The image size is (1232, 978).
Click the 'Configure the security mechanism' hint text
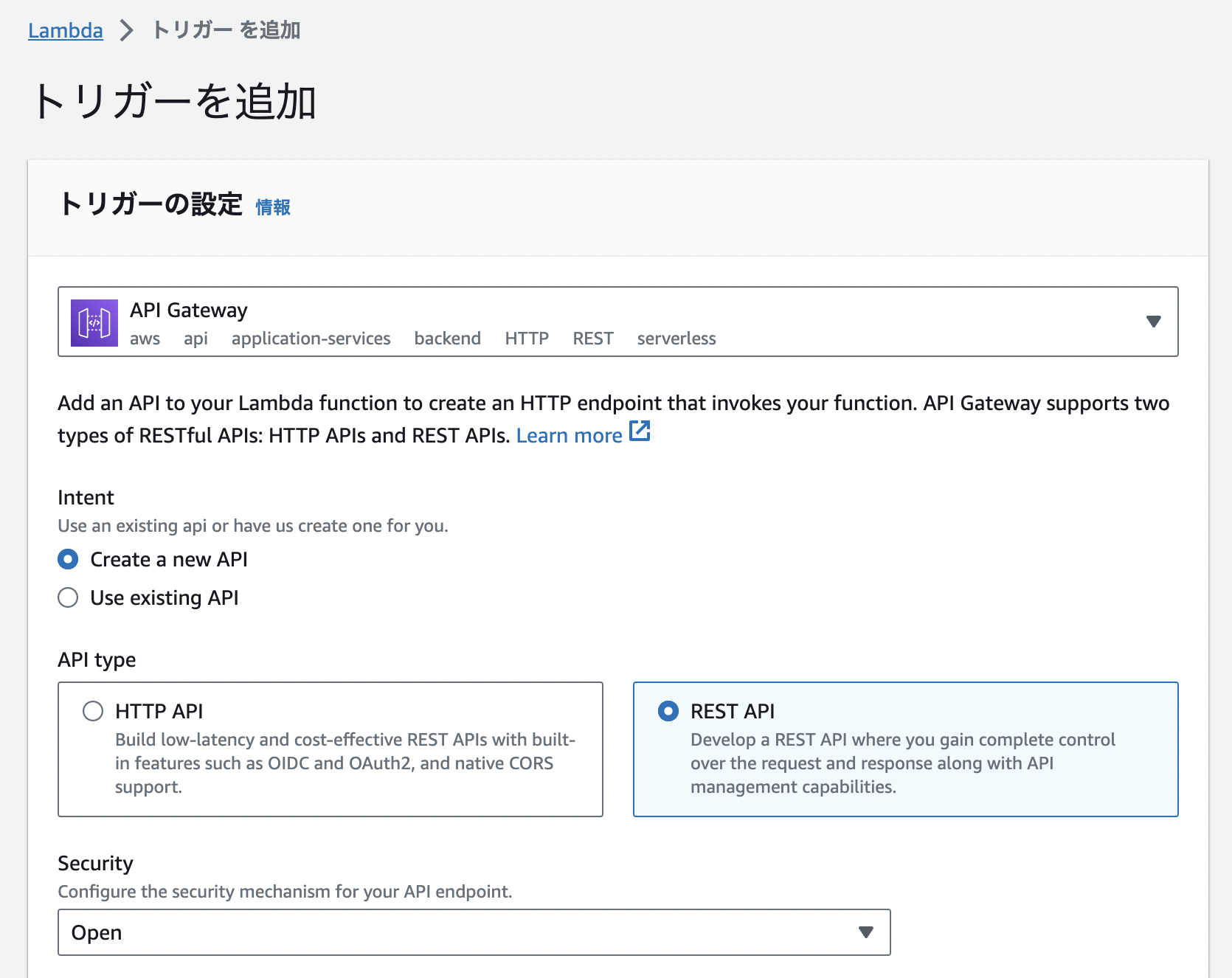(285, 892)
